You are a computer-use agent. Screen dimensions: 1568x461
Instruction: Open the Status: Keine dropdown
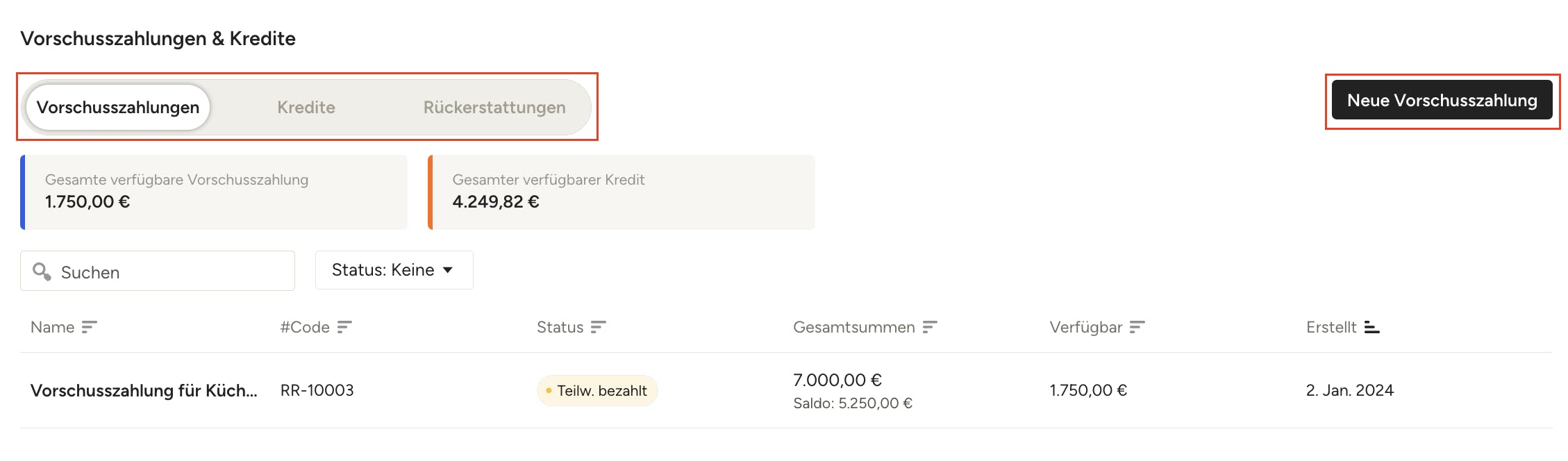coord(393,270)
